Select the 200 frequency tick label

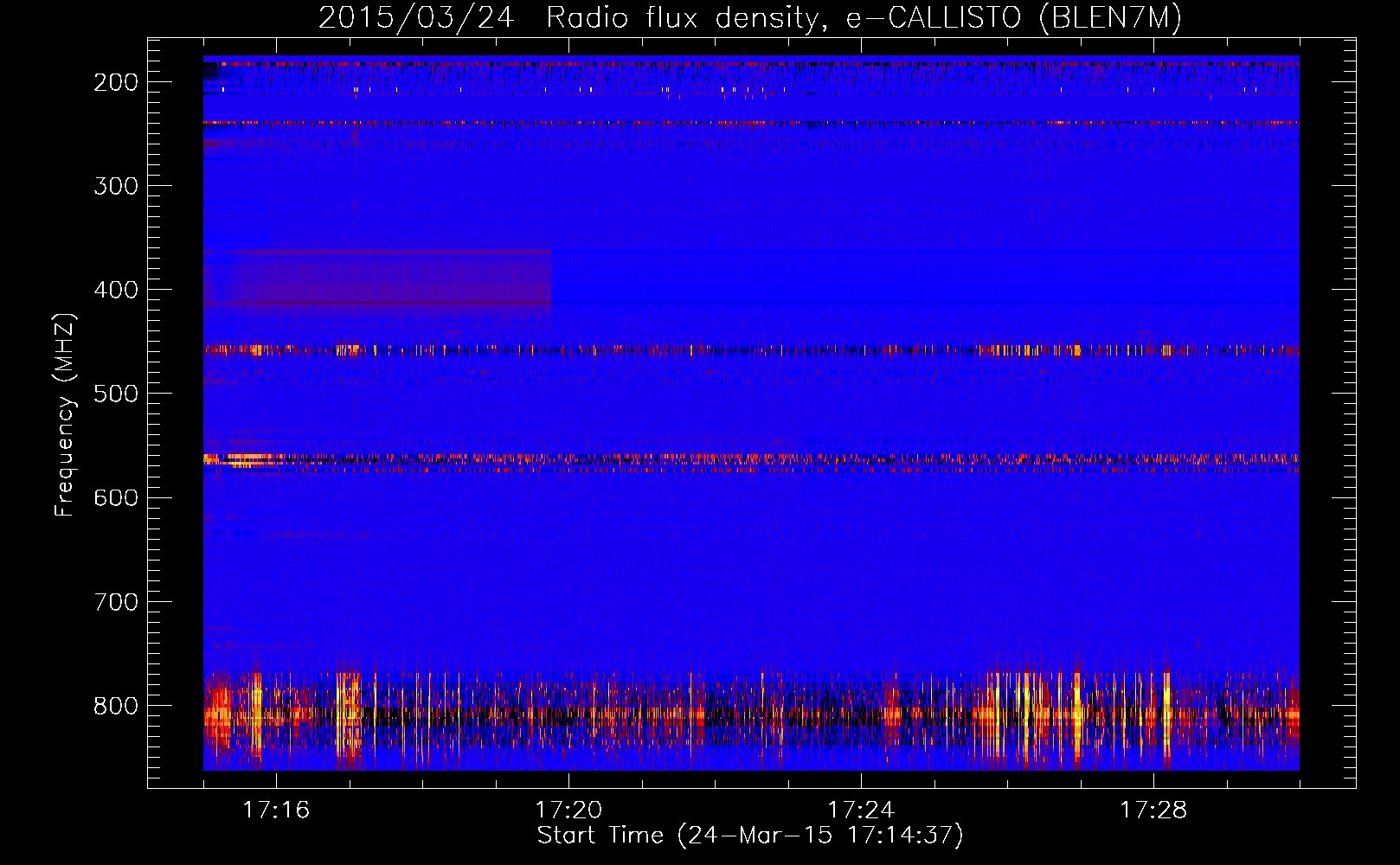(116, 82)
